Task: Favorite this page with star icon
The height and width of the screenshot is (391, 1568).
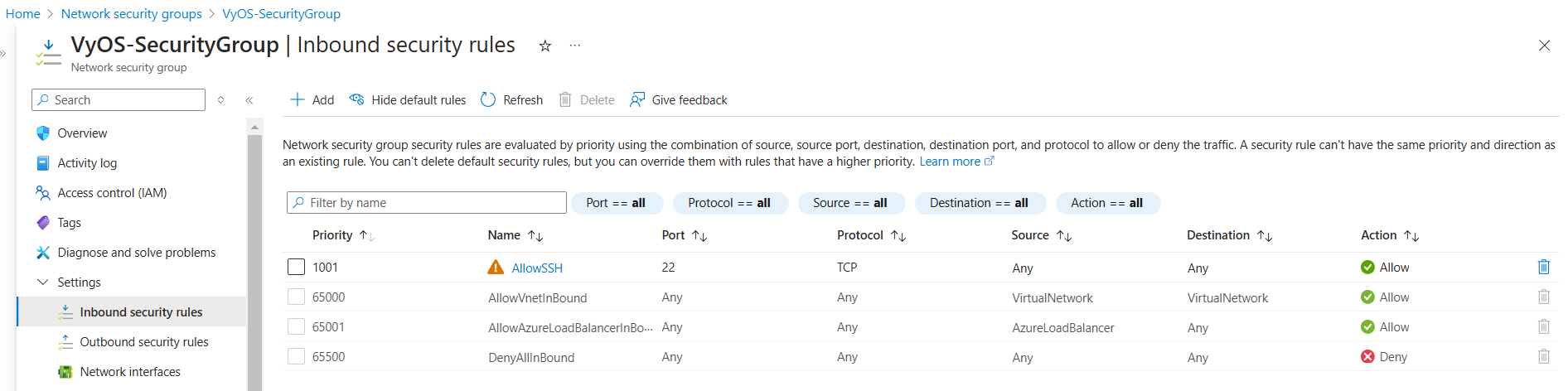Action: (x=544, y=46)
